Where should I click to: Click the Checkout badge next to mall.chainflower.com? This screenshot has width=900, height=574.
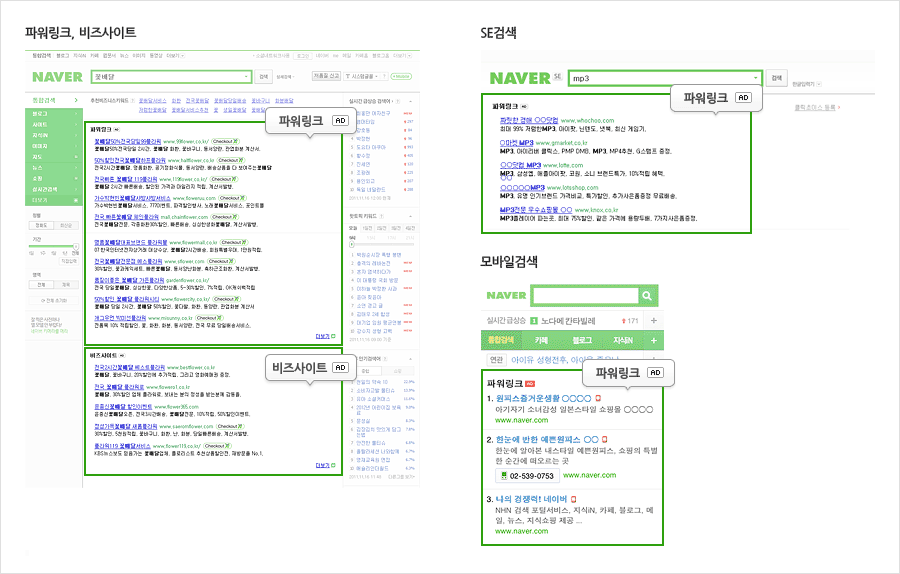[x=224, y=217]
